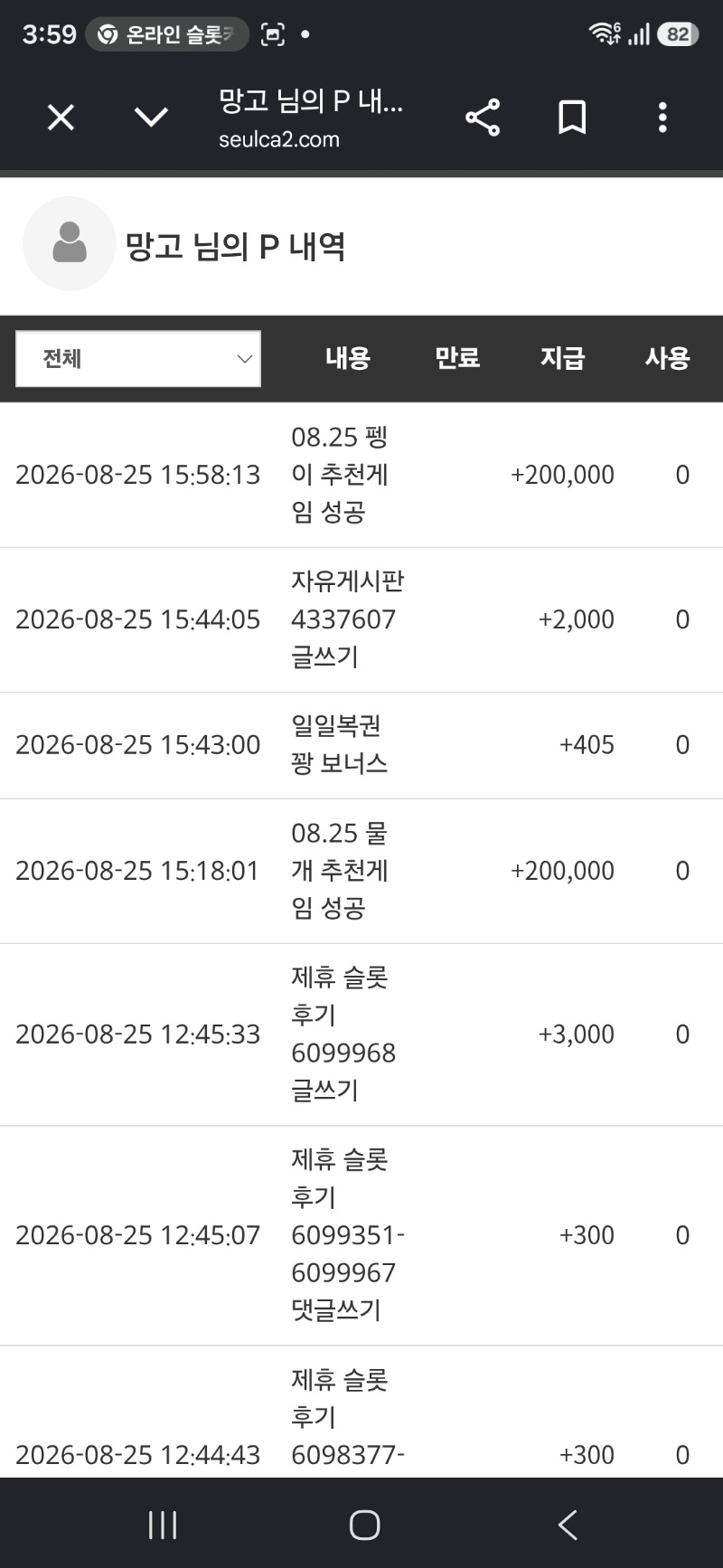Bookmark this page

tap(572, 118)
